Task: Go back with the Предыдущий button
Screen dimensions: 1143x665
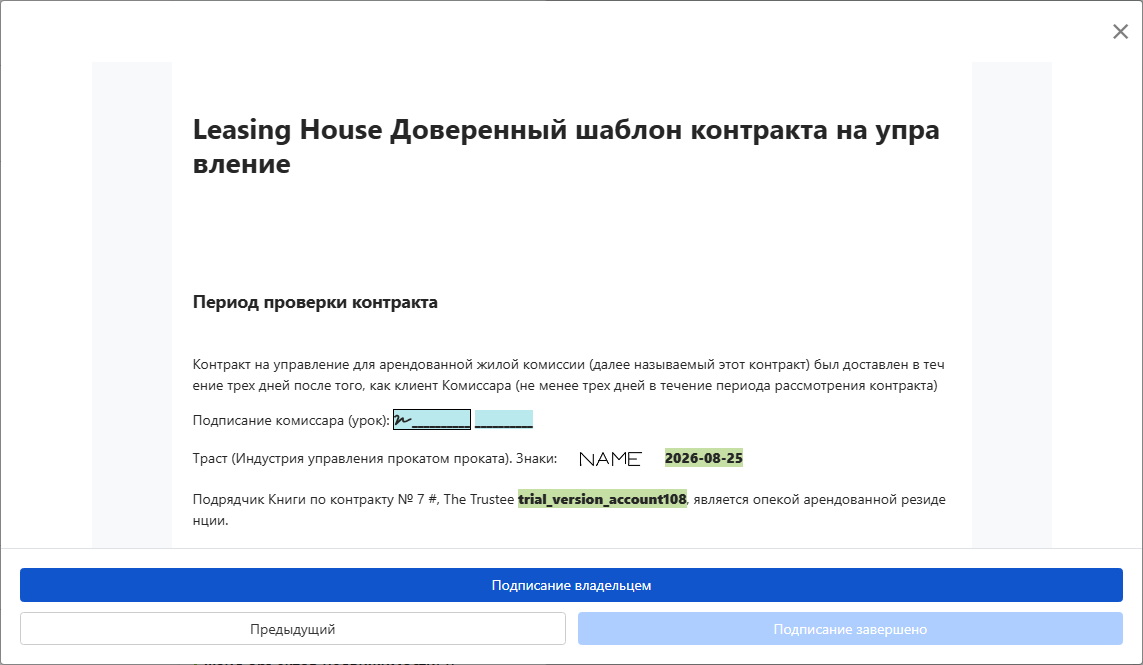Action: point(292,629)
